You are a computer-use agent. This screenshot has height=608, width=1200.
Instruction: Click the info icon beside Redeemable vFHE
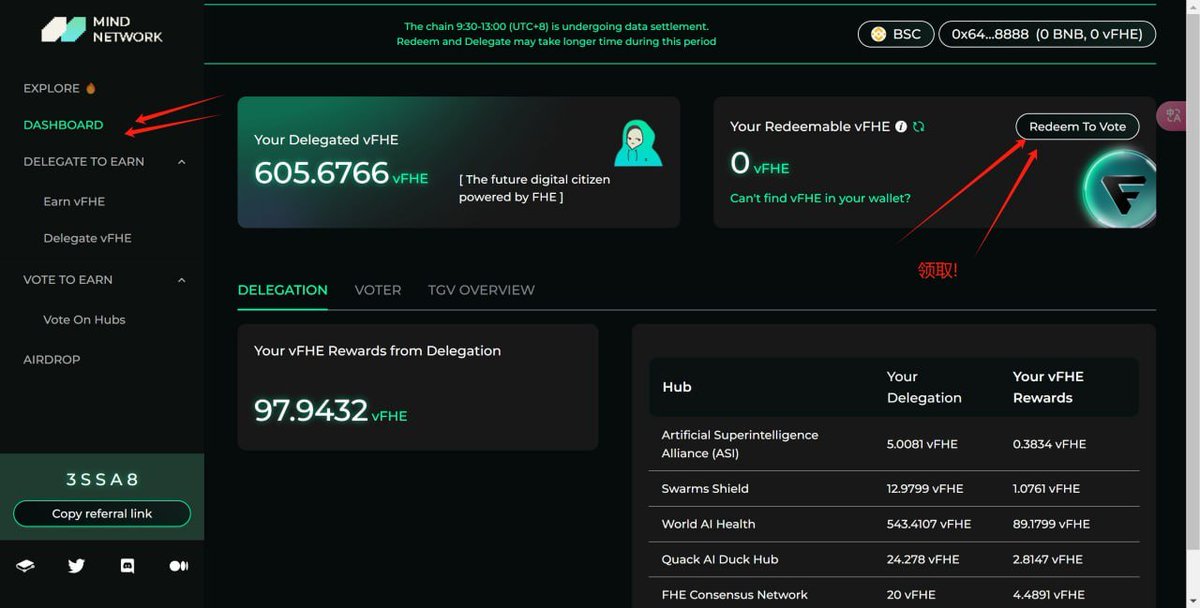[901, 127]
